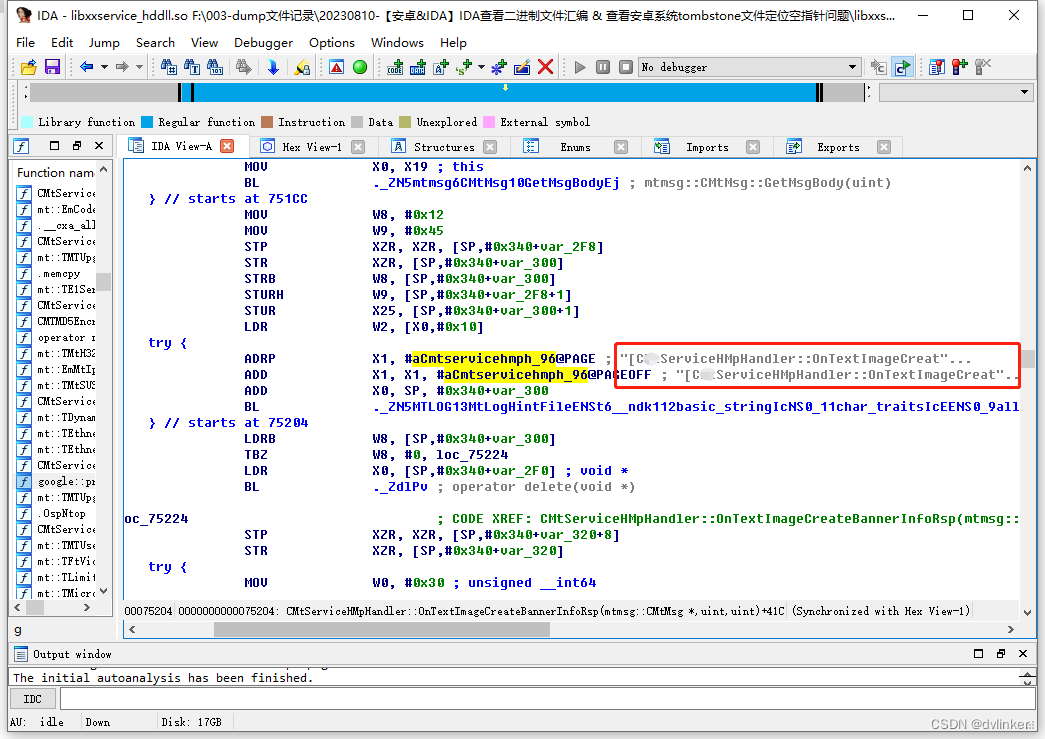
Task: Jump back with the blue left arrow
Action: (87, 67)
